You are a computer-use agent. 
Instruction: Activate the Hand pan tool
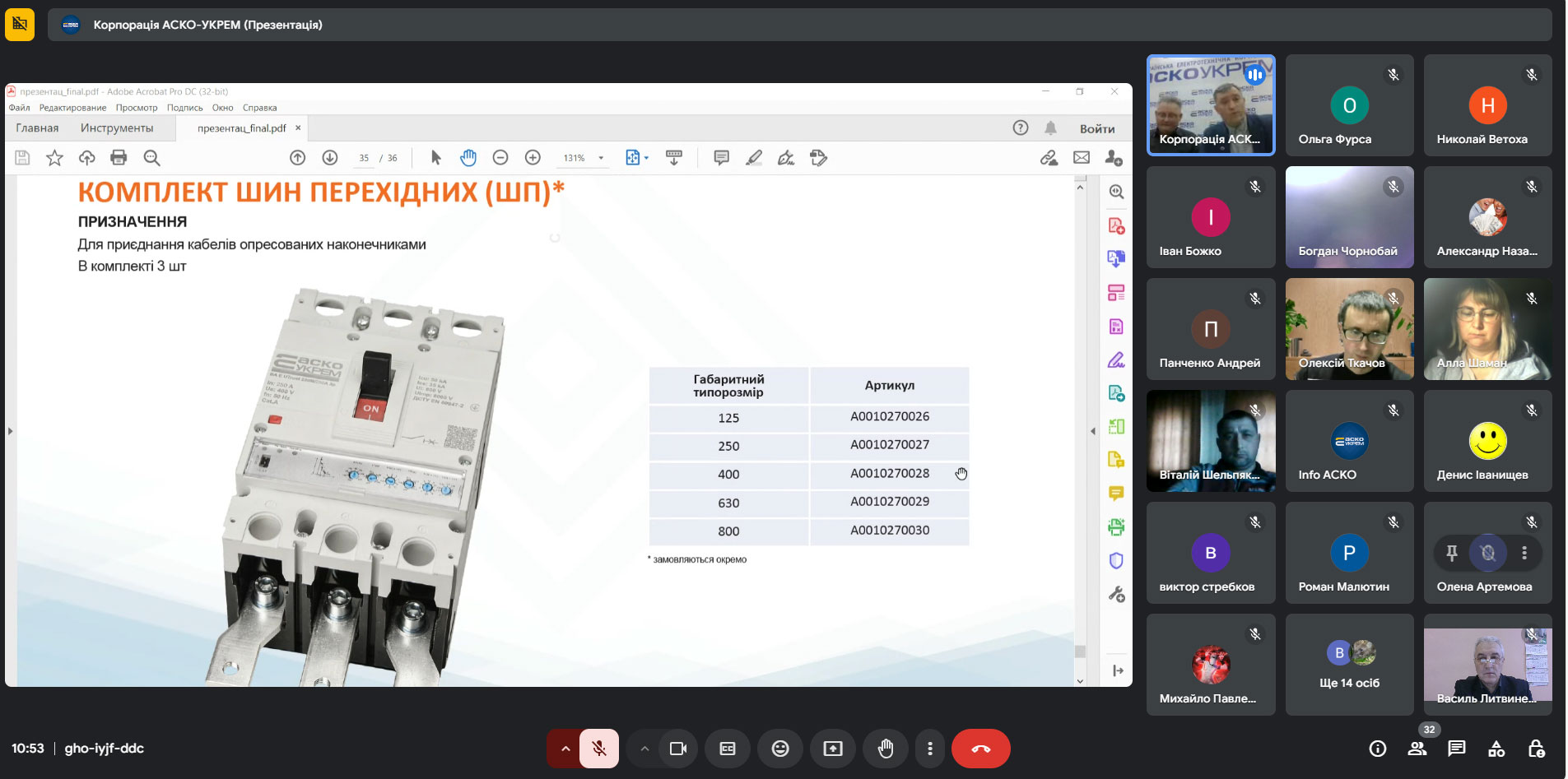pyautogui.click(x=468, y=158)
